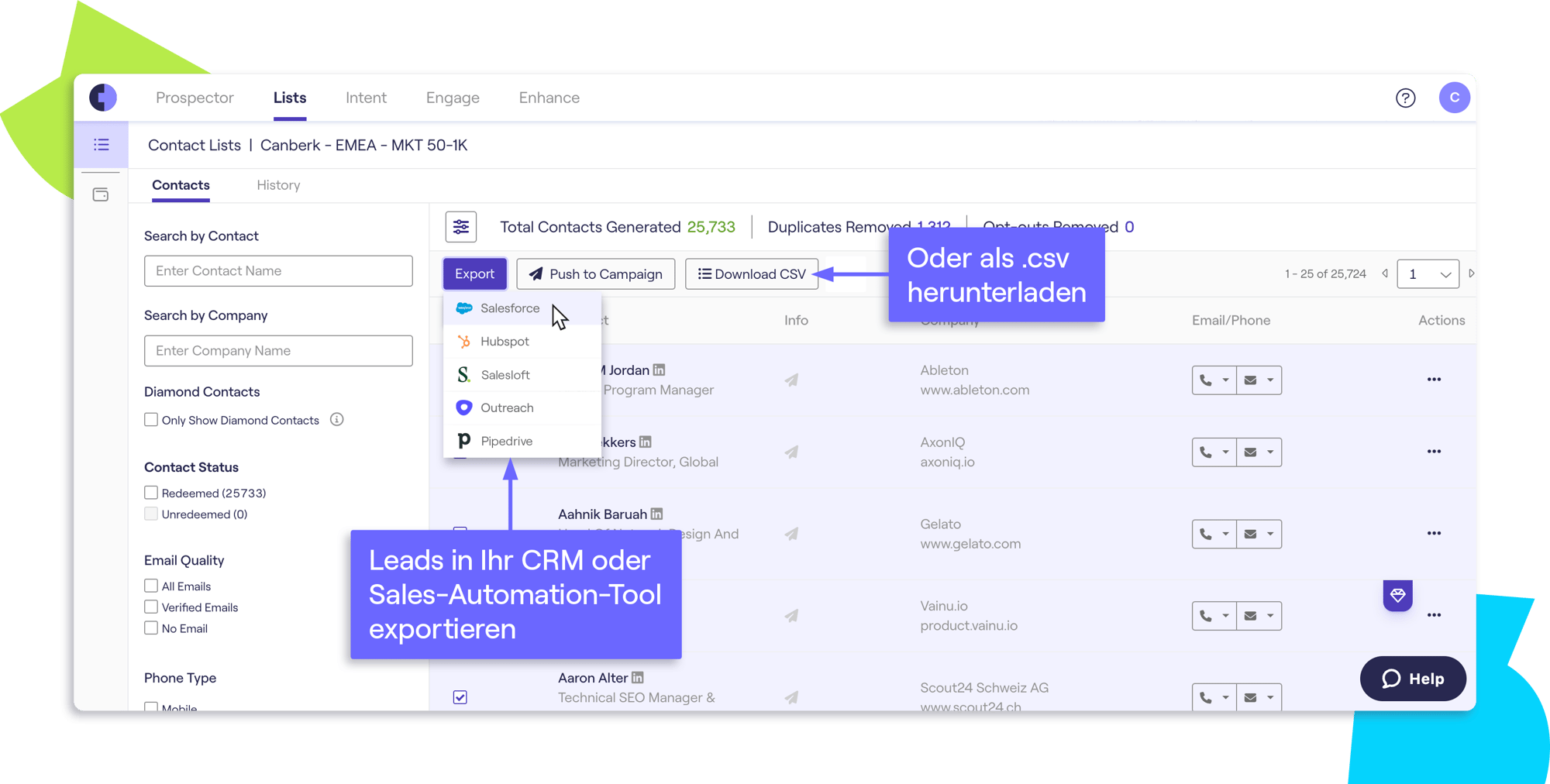Open the Help chat button

pos(1413,679)
